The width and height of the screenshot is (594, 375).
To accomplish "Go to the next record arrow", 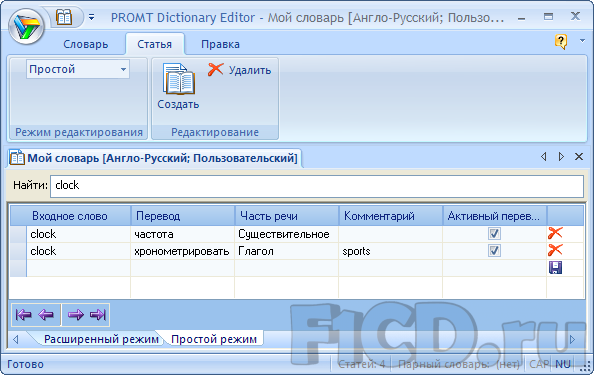I will (75, 315).
